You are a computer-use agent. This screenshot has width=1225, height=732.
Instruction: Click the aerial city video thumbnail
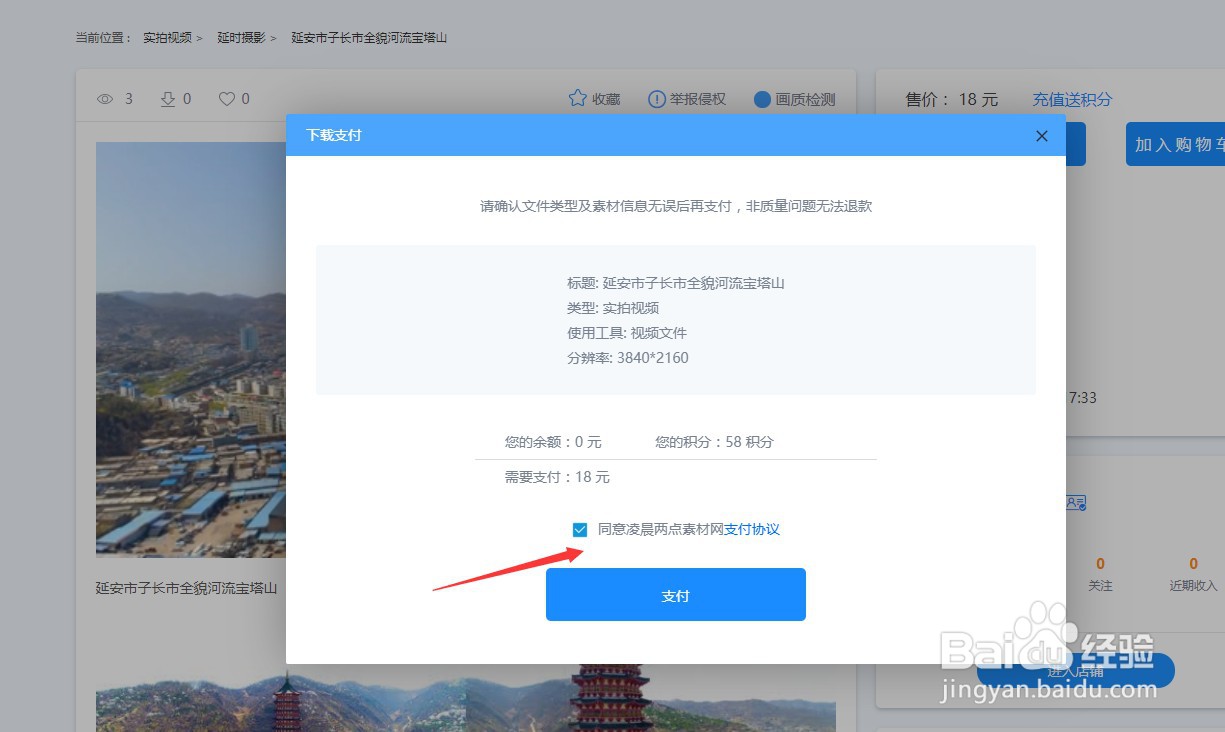pyautogui.click(x=191, y=350)
